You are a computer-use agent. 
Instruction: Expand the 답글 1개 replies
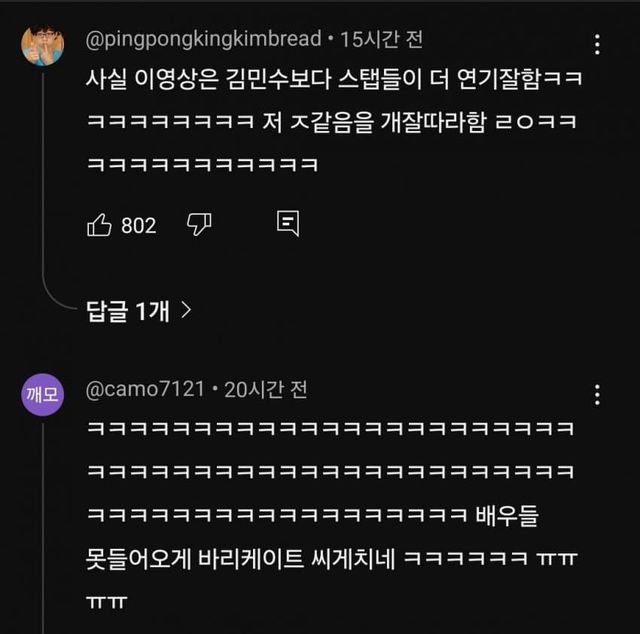(128, 311)
